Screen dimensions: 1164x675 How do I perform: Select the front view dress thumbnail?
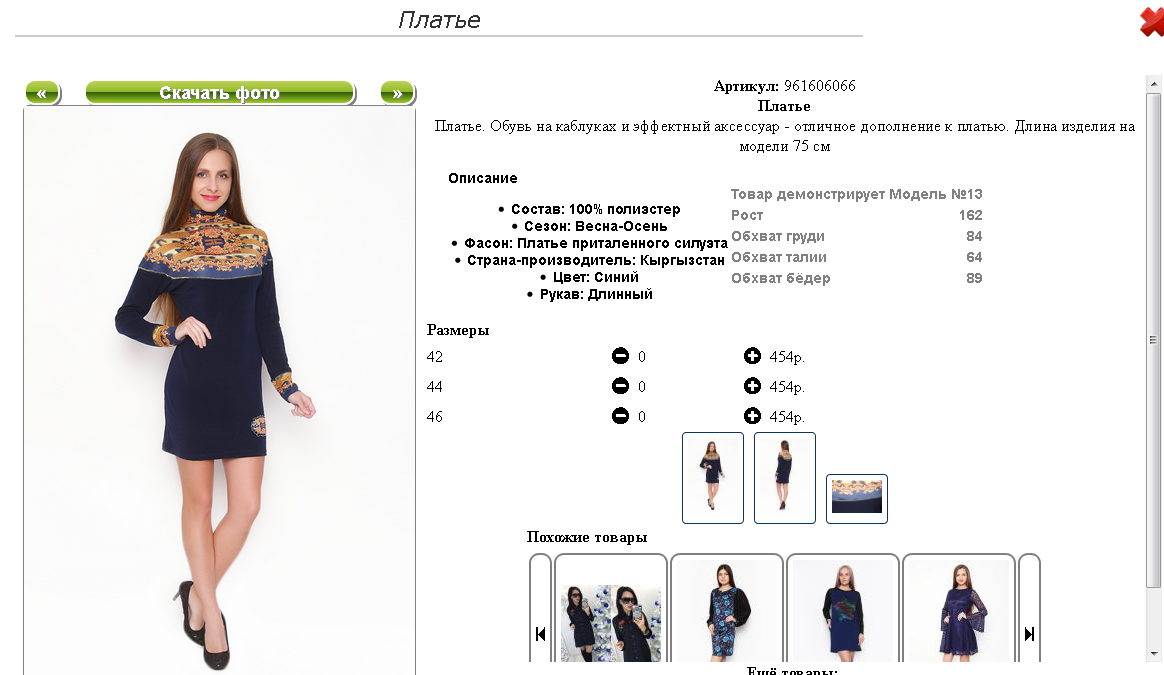pos(713,477)
